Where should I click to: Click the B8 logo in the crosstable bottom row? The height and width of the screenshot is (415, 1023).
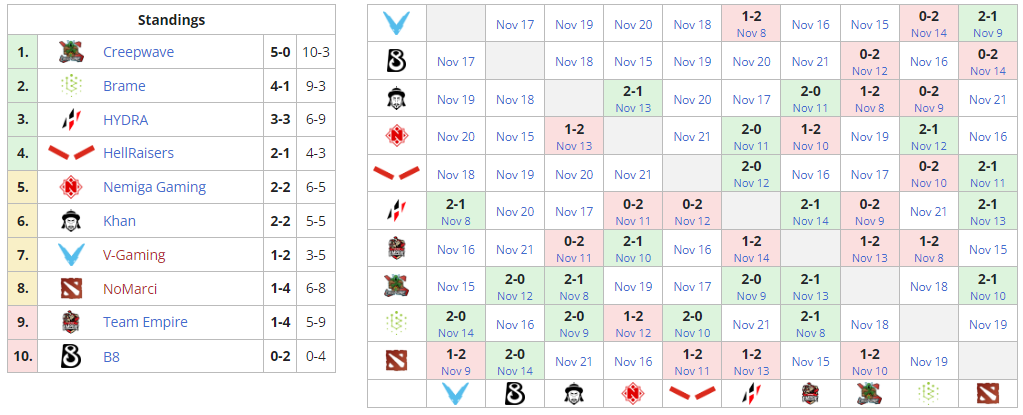tap(515, 394)
